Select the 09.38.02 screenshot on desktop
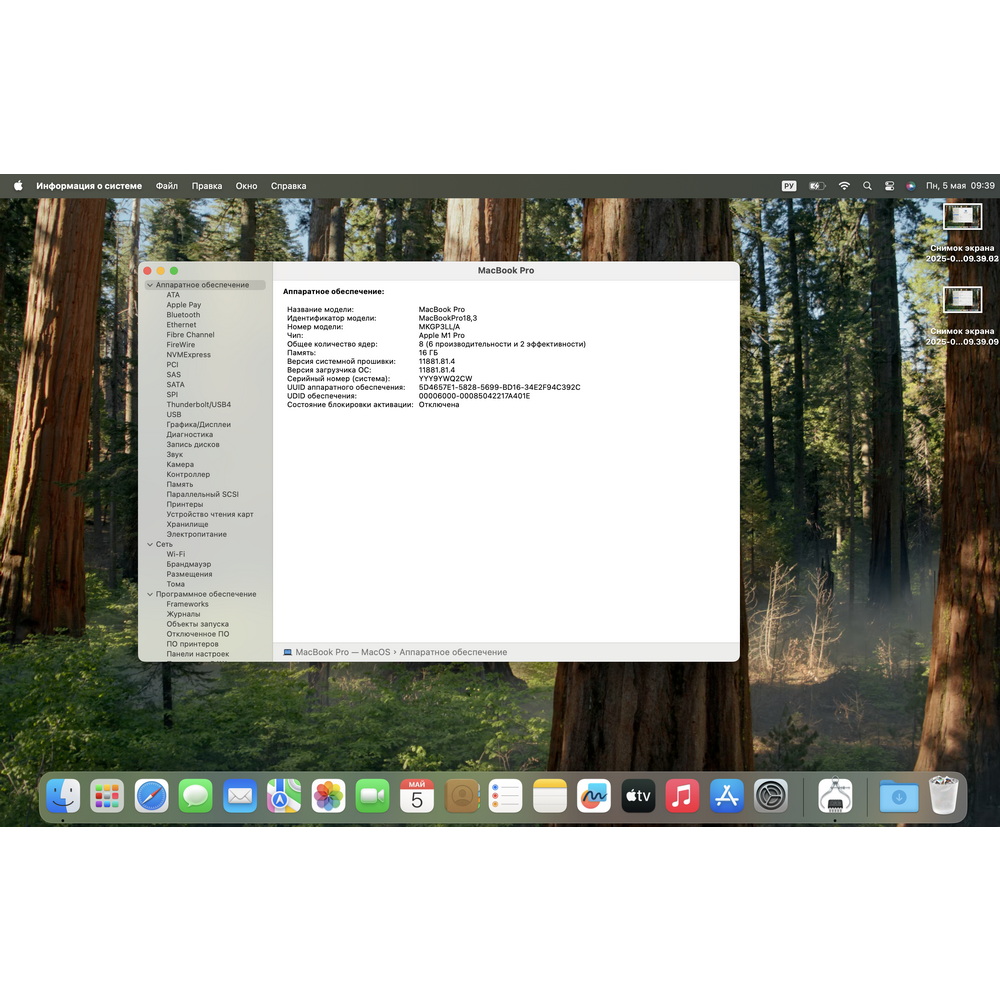Image resolution: width=1000 pixels, height=1000 pixels. pos(962,234)
